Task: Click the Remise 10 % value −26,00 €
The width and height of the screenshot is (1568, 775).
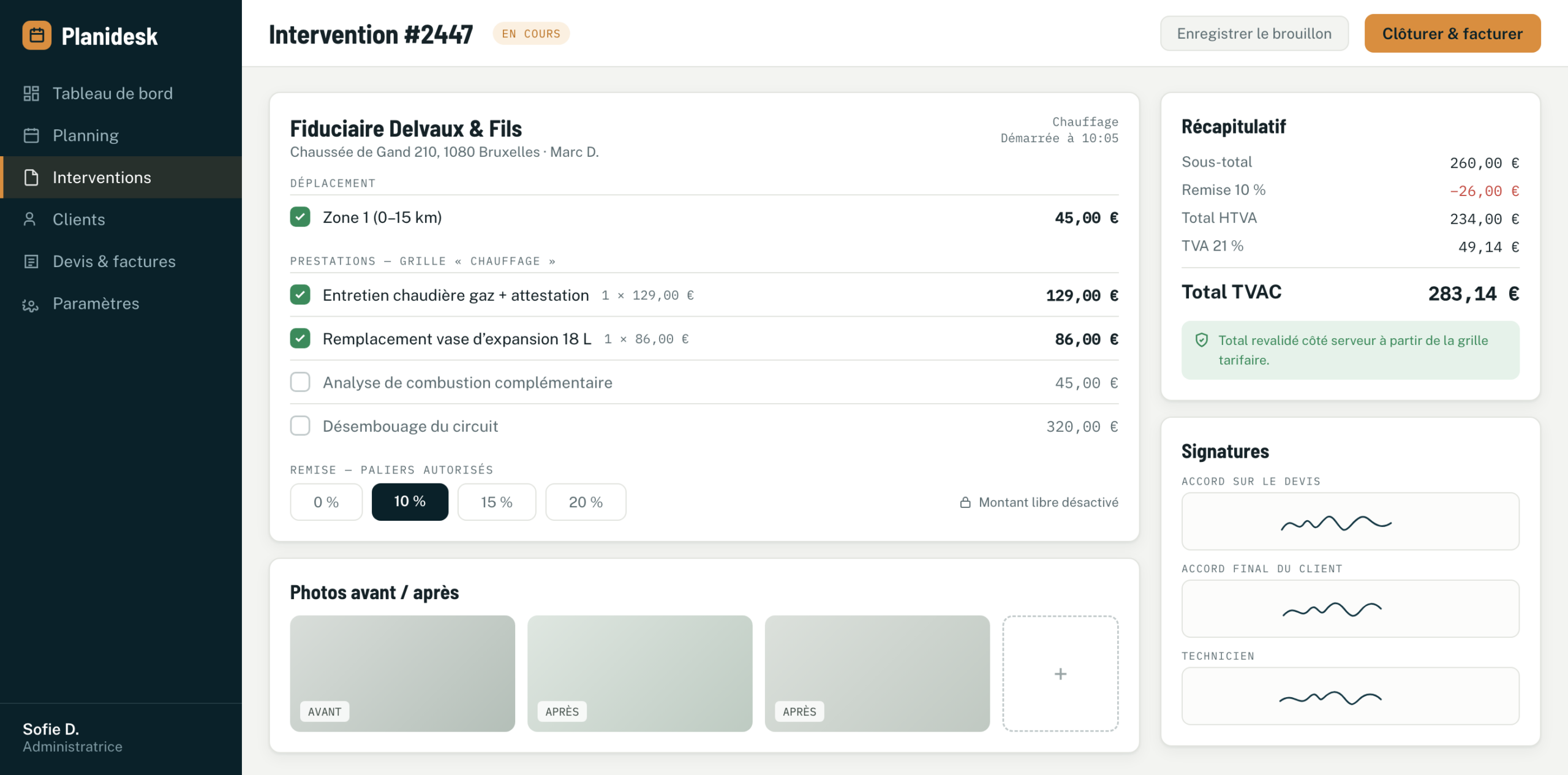Action: 1484,191
